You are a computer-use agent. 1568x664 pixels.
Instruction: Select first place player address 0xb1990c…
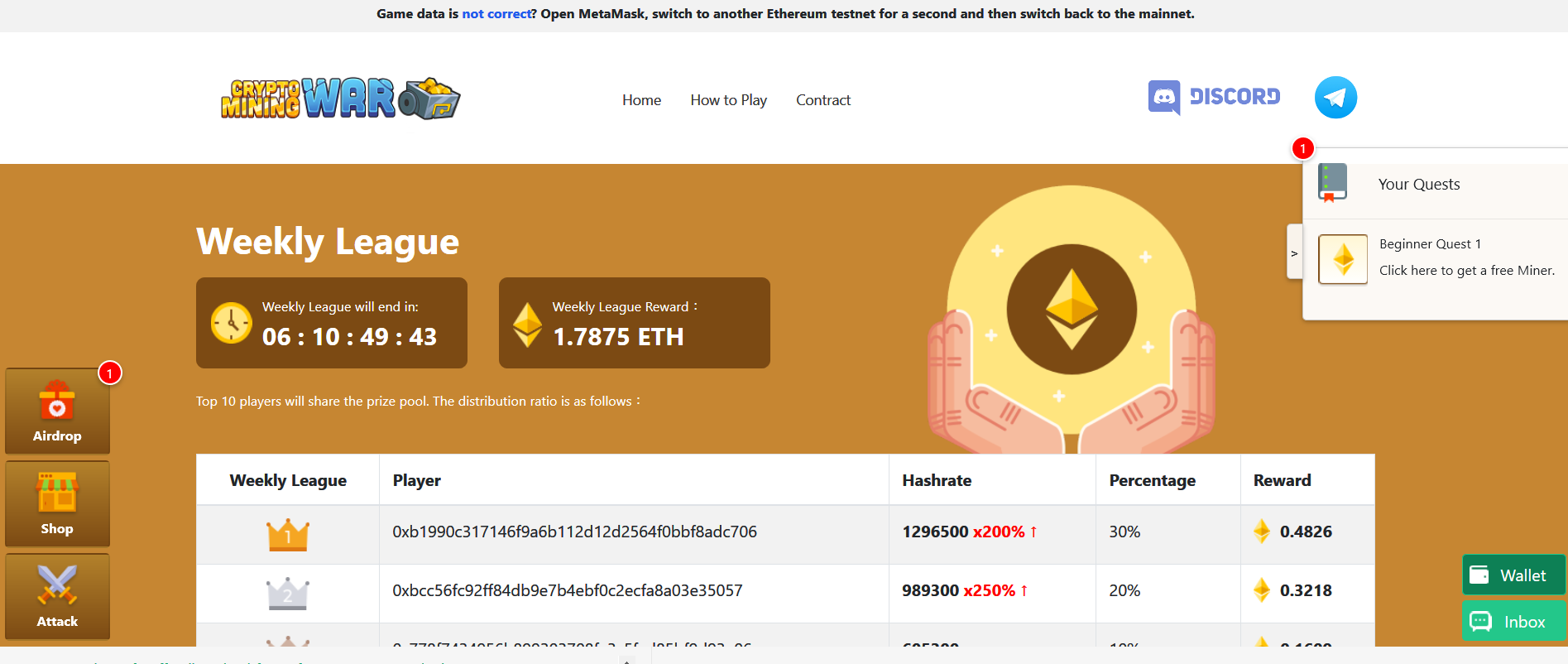pyautogui.click(x=574, y=532)
